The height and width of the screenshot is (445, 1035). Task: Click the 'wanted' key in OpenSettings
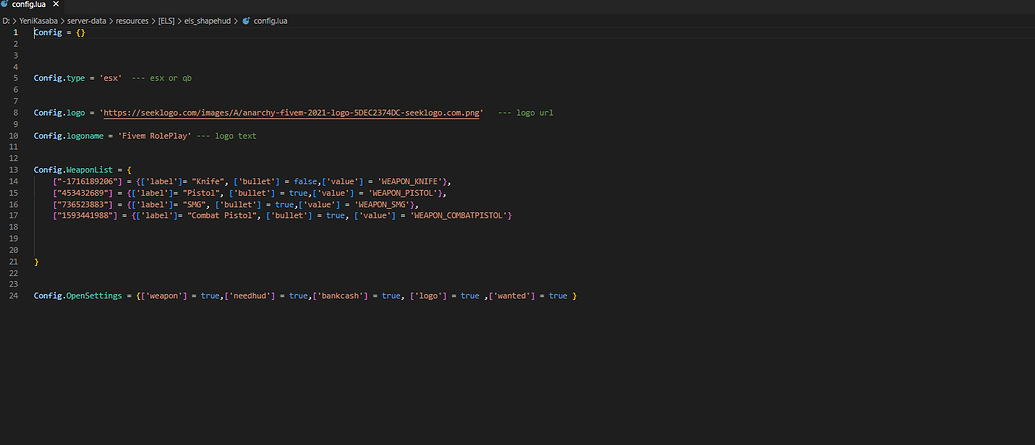coord(514,296)
